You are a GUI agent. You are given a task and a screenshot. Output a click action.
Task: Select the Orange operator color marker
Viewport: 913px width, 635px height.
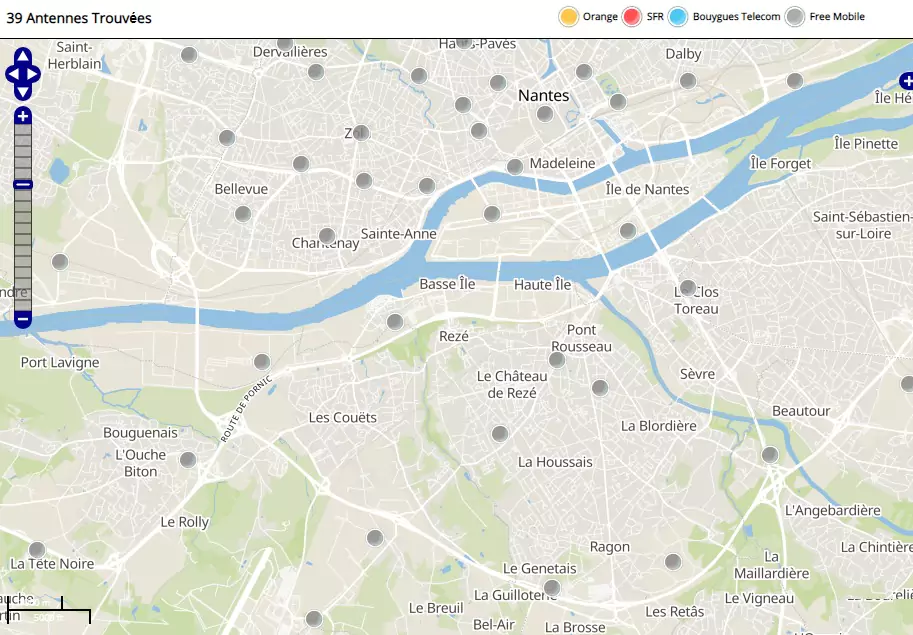pos(569,17)
